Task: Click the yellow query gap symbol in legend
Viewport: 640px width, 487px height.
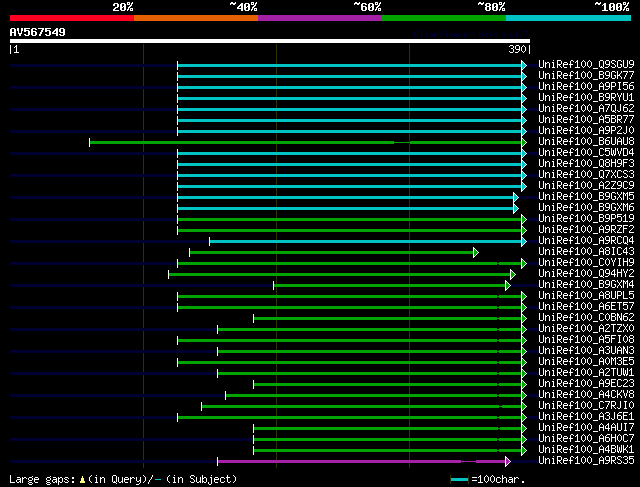Action: click(x=82, y=479)
